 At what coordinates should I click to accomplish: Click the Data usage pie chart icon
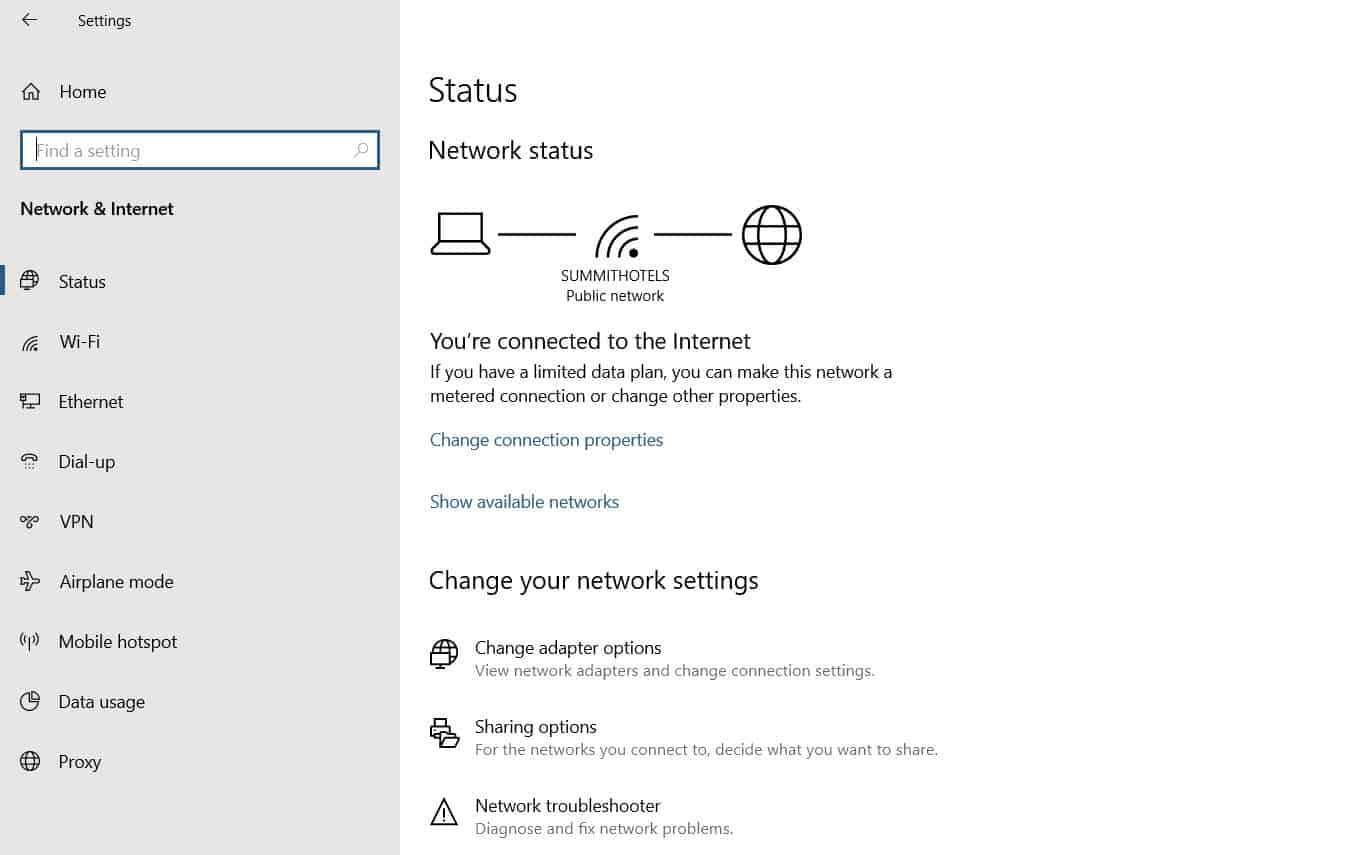(x=31, y=701)
